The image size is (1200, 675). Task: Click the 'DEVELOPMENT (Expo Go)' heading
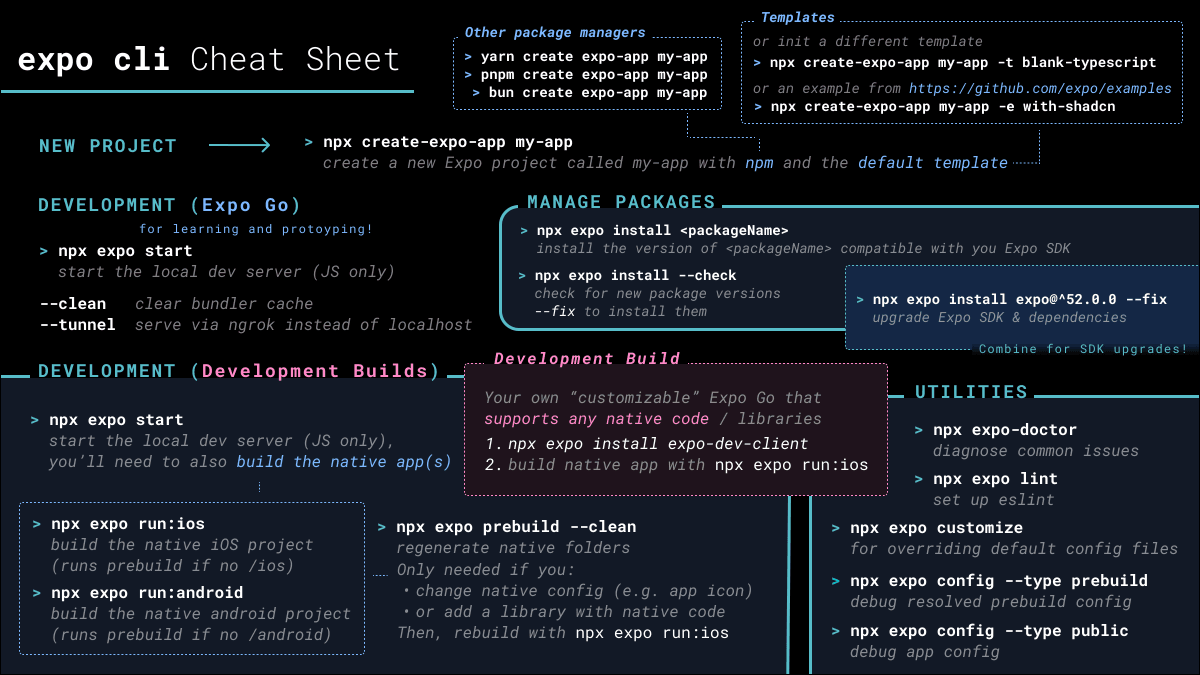169,205
